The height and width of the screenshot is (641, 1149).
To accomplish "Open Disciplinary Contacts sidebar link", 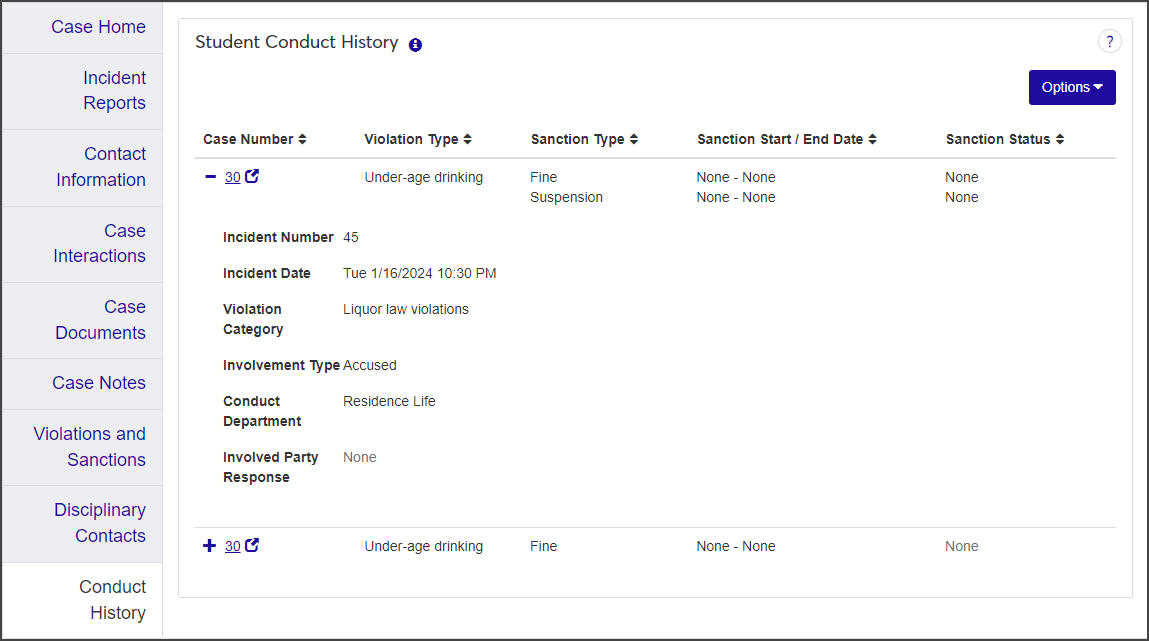I will pyautogui.click(x=100, y=523).
